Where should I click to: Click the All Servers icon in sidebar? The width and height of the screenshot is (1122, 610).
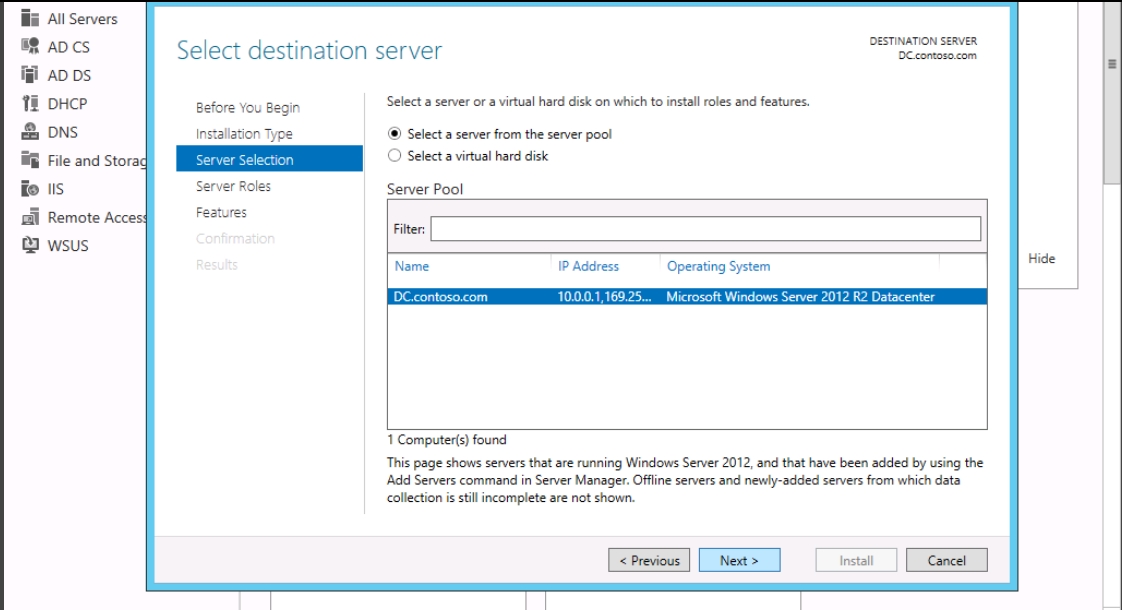point(30,18)
